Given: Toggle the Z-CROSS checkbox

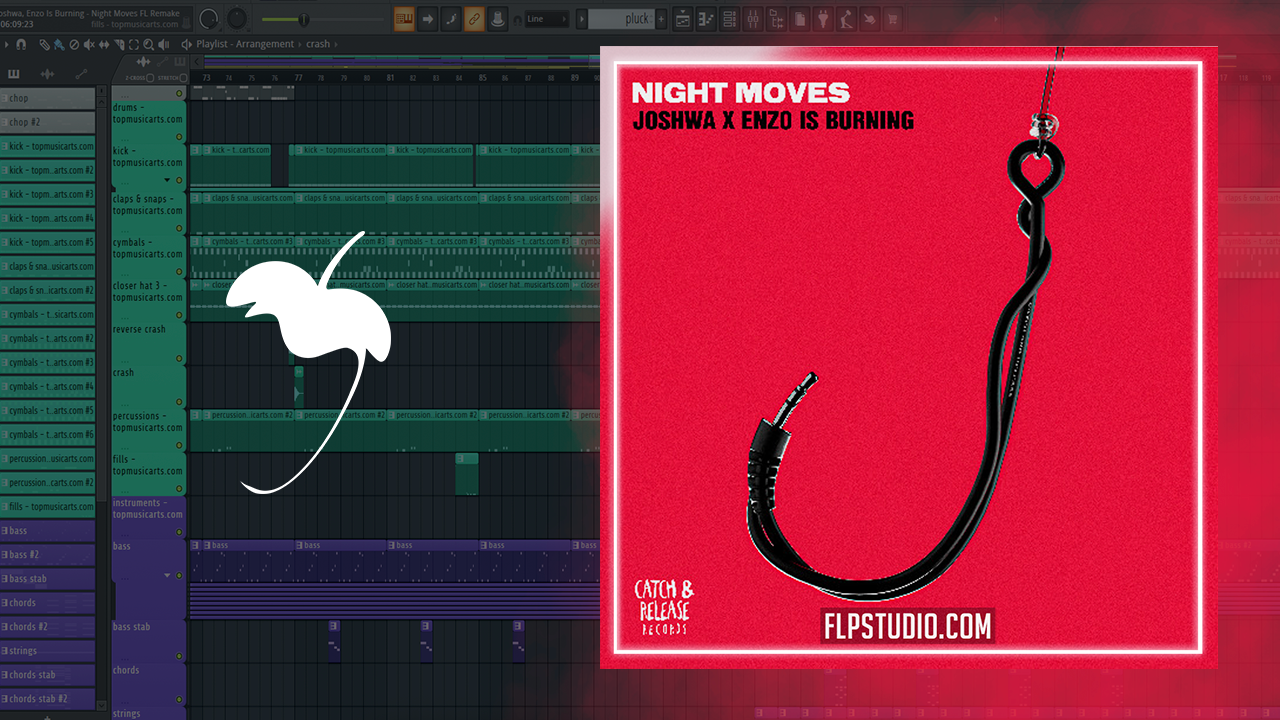Looking at the screenshot, I should pyautogui.click(x=150, y=77).
